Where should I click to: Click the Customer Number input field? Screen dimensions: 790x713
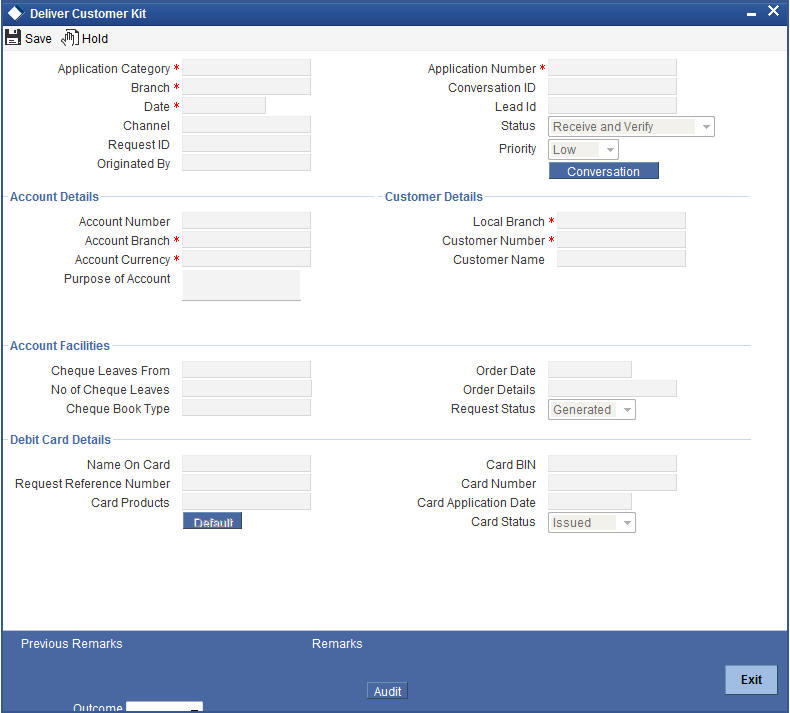pos(621,240)
